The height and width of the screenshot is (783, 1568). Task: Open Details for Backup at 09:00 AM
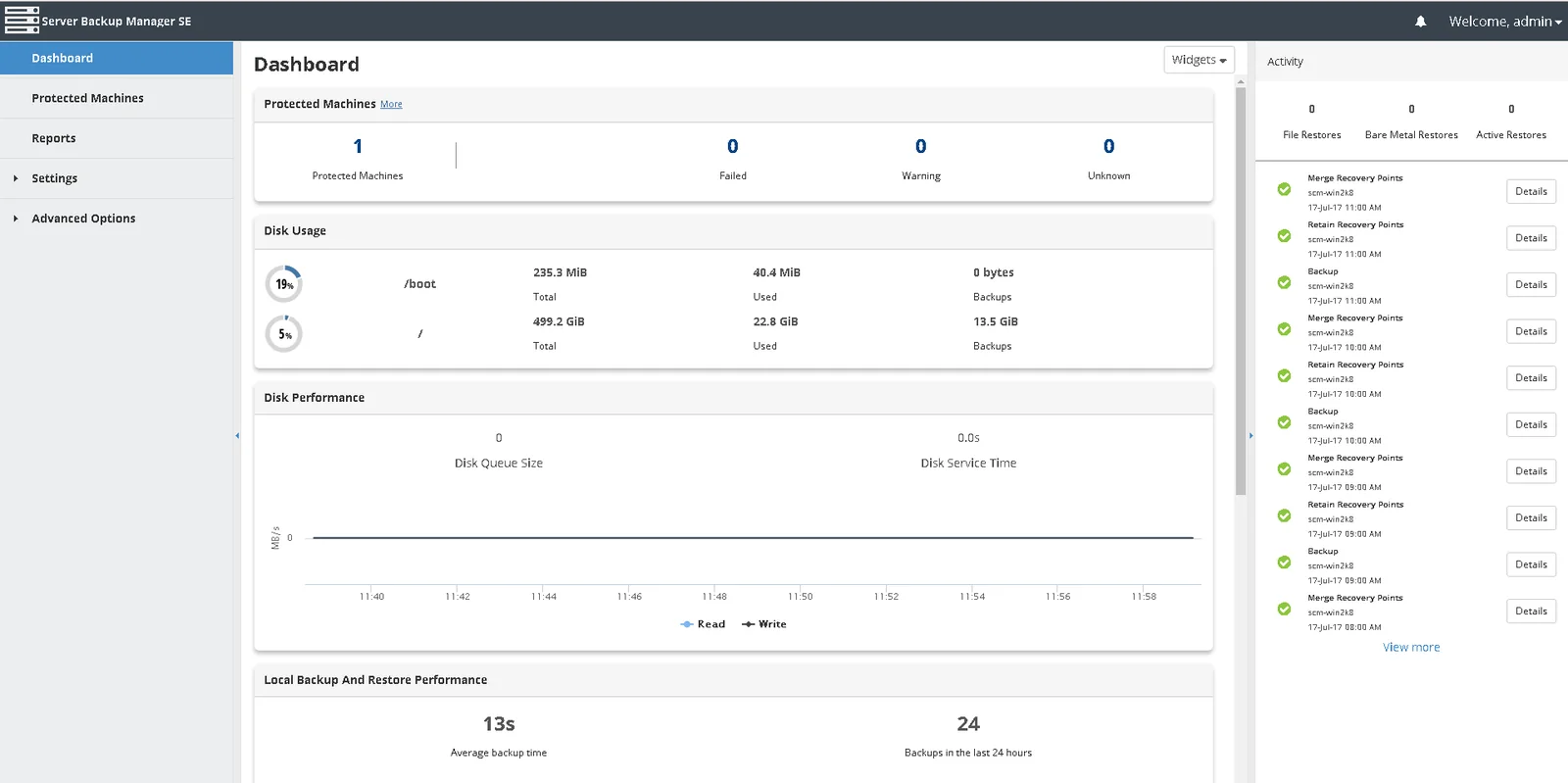1531,564
